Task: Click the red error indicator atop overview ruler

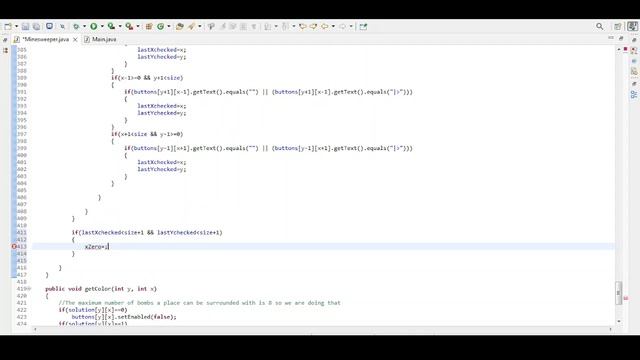Action: click(625, 49)
